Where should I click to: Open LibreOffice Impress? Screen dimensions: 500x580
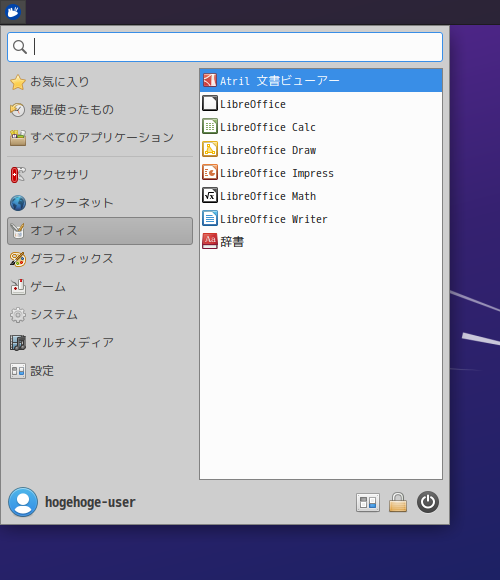coord(321,173)
